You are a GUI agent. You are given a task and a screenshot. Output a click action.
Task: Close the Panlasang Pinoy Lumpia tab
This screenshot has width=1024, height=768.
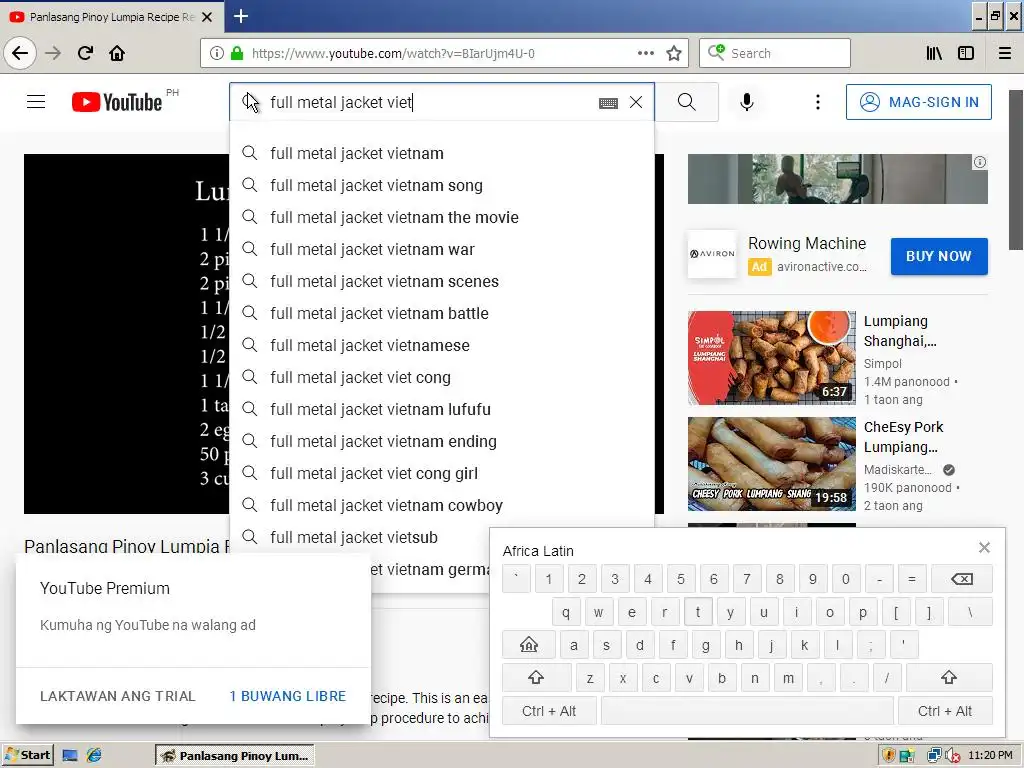[x=207, y=17]
